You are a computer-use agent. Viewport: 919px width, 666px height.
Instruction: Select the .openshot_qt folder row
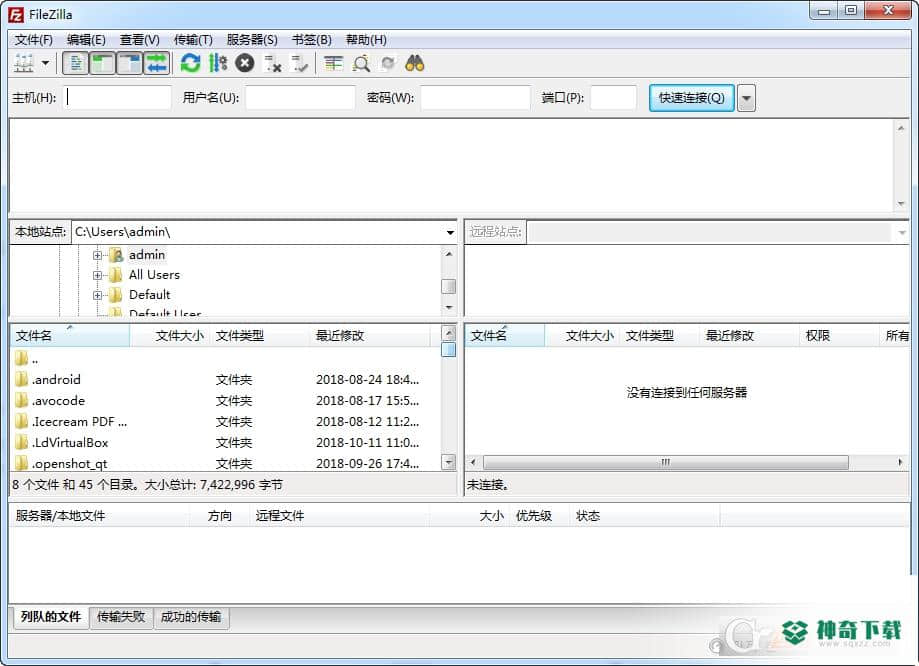tap(225, 463)
